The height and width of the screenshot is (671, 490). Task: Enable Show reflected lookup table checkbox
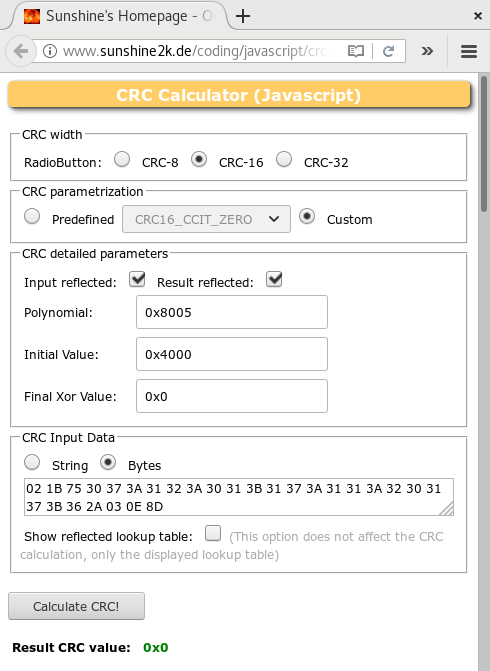[213, 533]
